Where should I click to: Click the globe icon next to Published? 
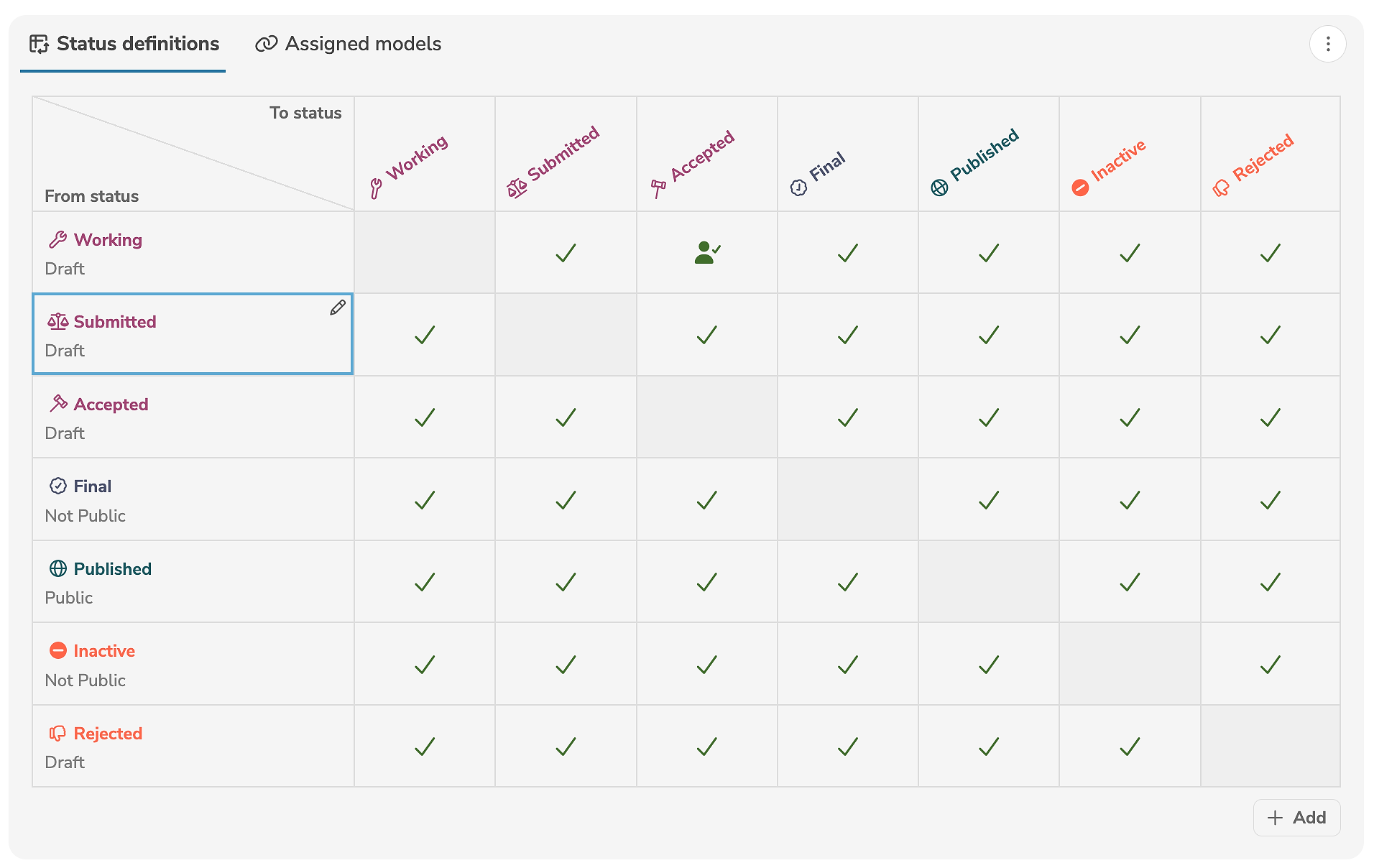pyautogui.click(x=59, y=568)
